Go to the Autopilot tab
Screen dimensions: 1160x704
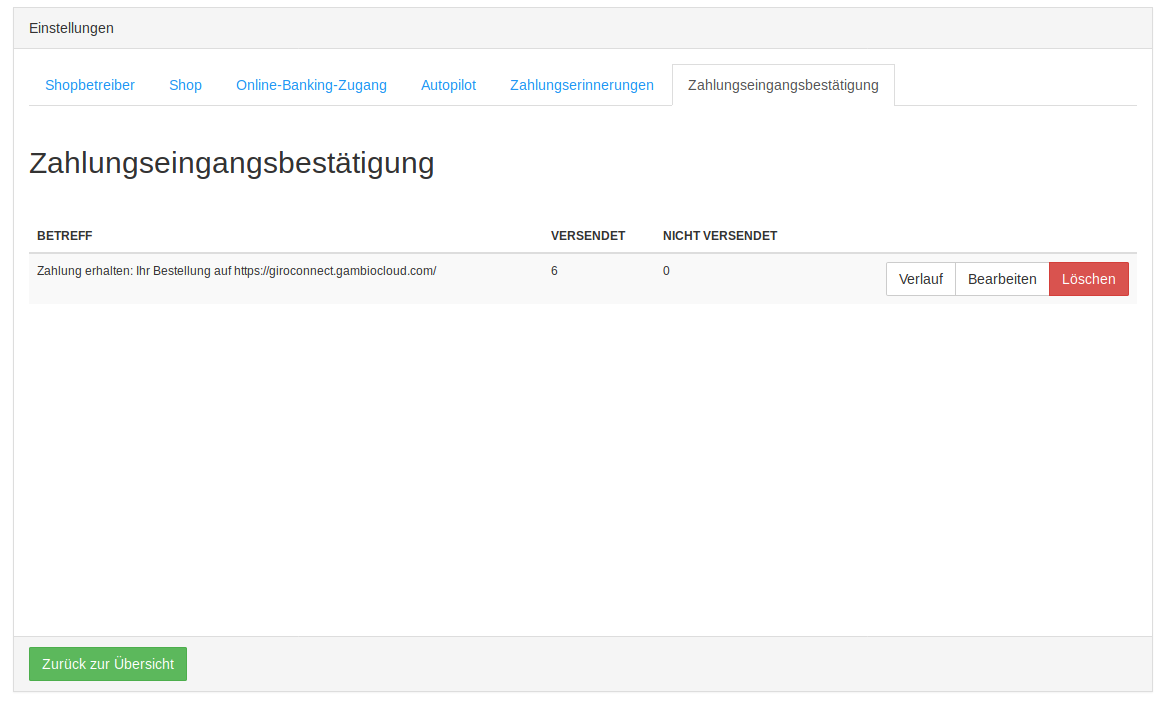coord(448,85)
